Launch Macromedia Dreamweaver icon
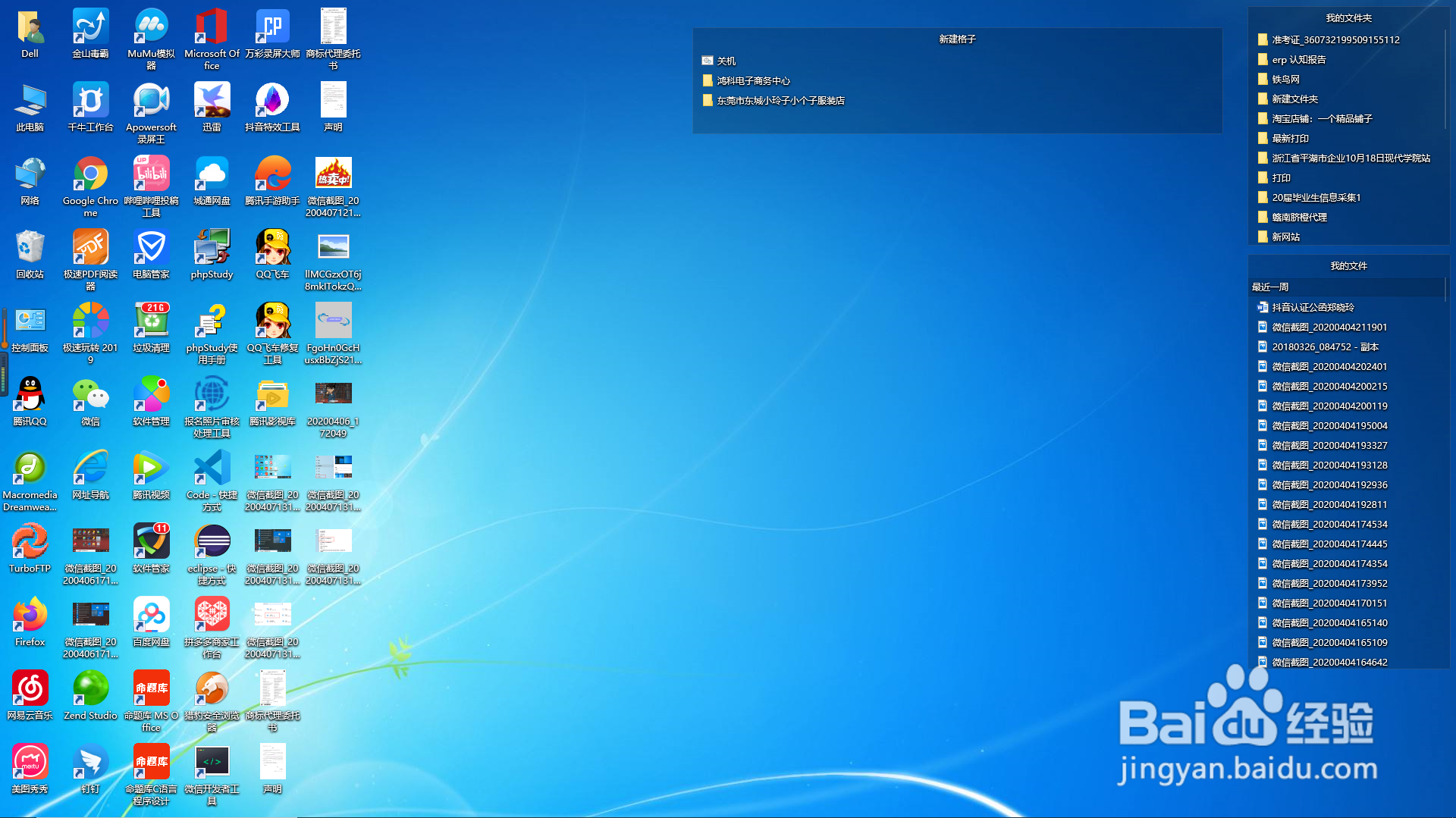The height and width of the screenshot is (818, 1456). pyautogui.click(x=30, y=469)
